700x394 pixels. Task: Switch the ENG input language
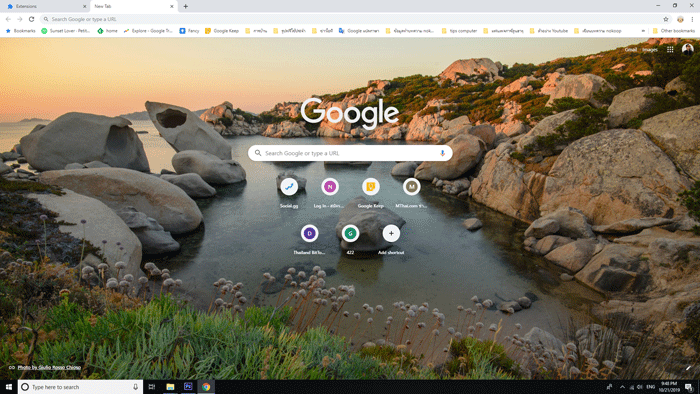click(x=650, y=387)
